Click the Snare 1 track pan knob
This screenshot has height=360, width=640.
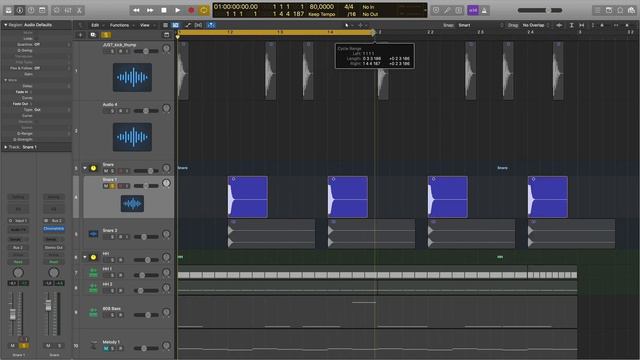[x=166, y=183]
